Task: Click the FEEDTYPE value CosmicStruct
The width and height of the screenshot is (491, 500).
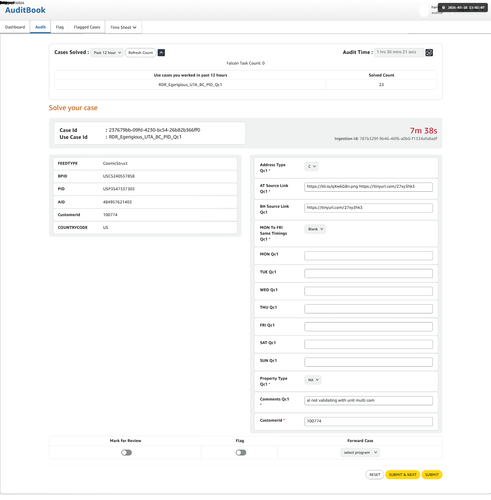Action: click(x=115, y=163)
